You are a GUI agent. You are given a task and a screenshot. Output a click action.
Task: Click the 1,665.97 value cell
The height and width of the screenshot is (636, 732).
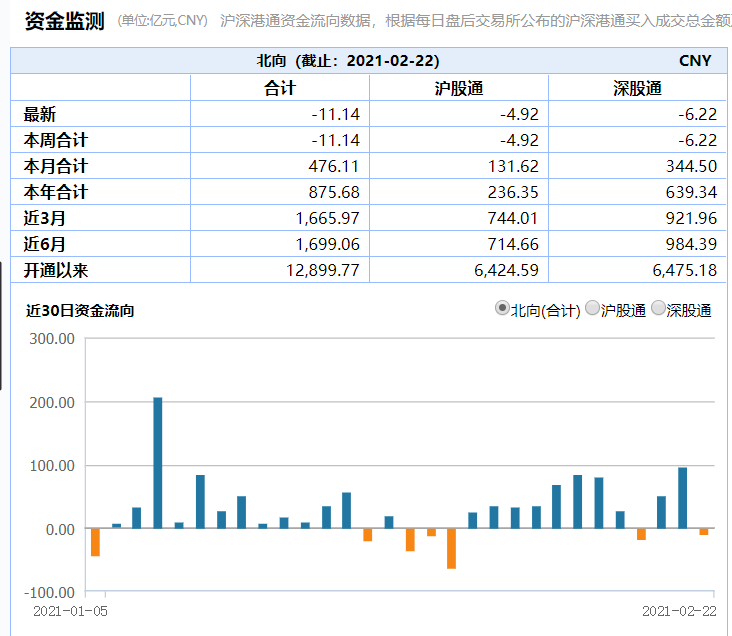click(x=280, y=218)
